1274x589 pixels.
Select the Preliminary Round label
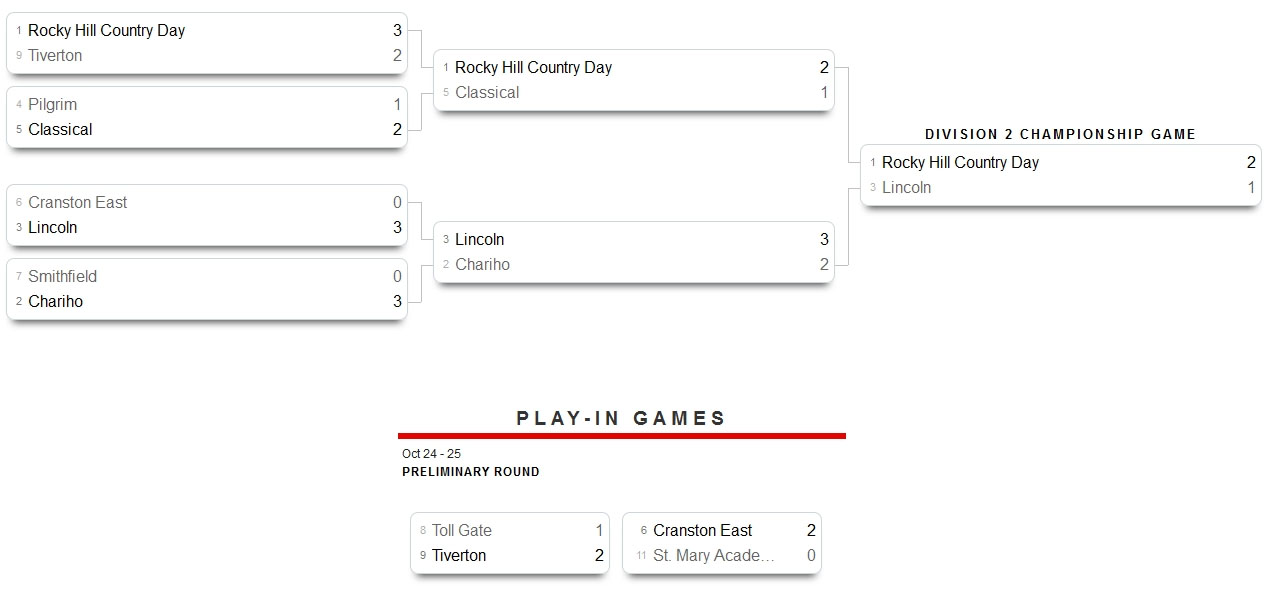tap(470, 472)
